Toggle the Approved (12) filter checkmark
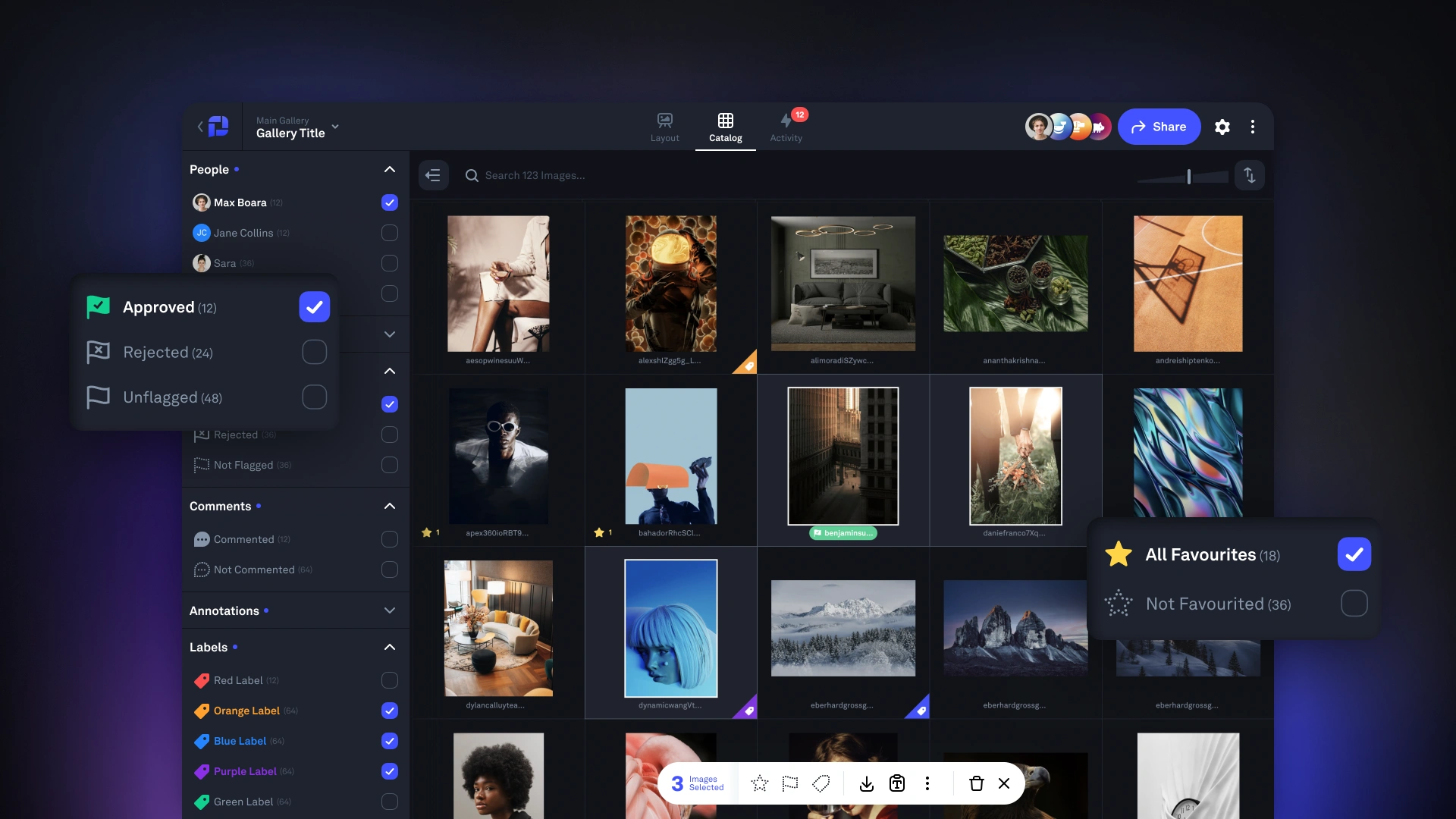This screenshot has height=819, width=1456. point(314,307)
